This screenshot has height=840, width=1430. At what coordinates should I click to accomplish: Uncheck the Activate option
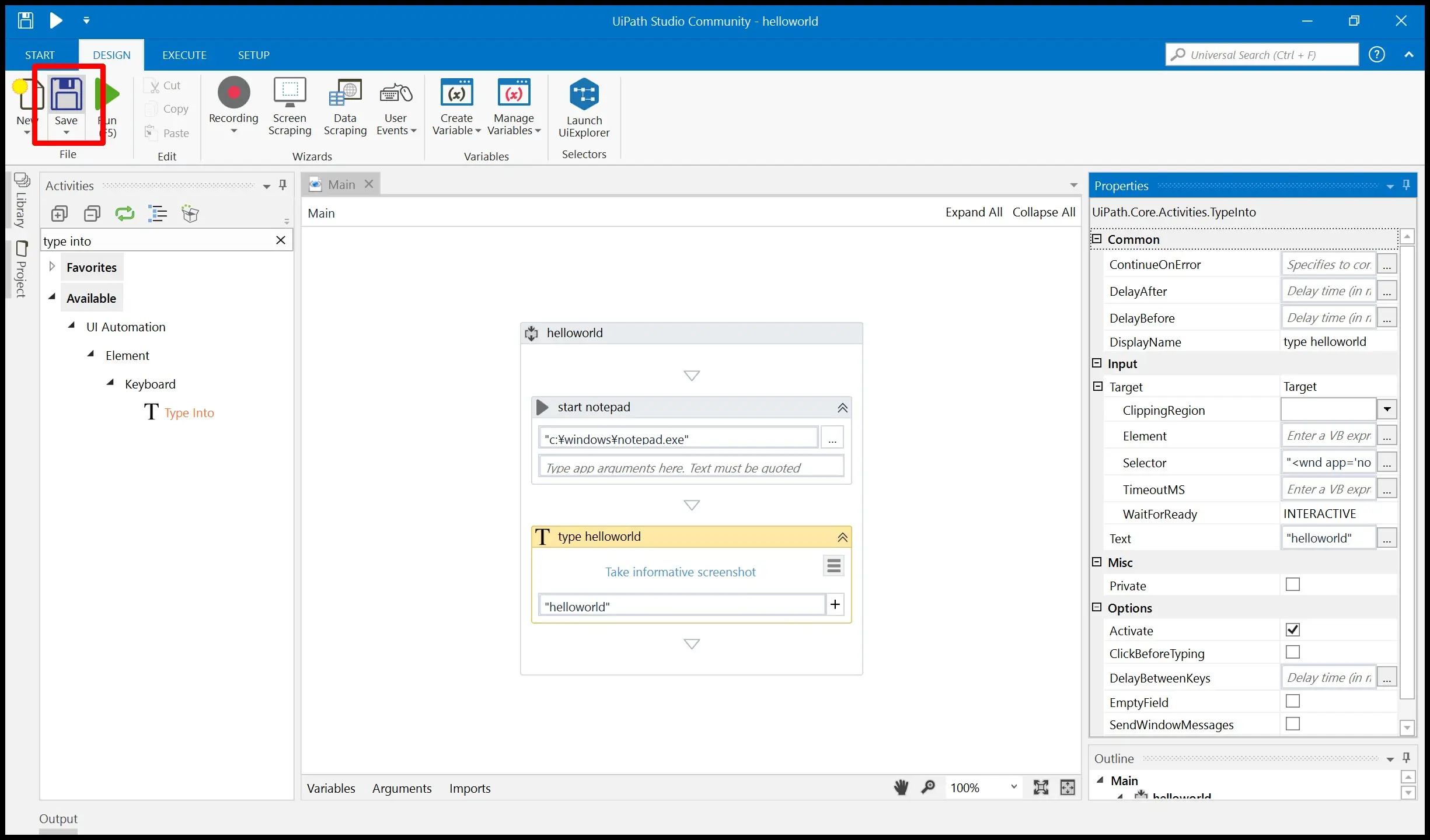point(1293,630)
